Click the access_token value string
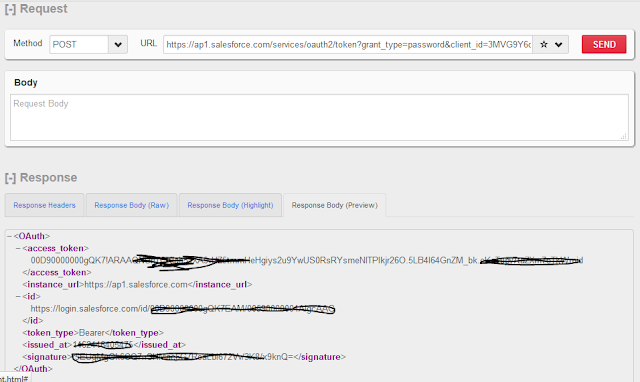This screenshot has height=382, width=640. click(x=307, y=260)
